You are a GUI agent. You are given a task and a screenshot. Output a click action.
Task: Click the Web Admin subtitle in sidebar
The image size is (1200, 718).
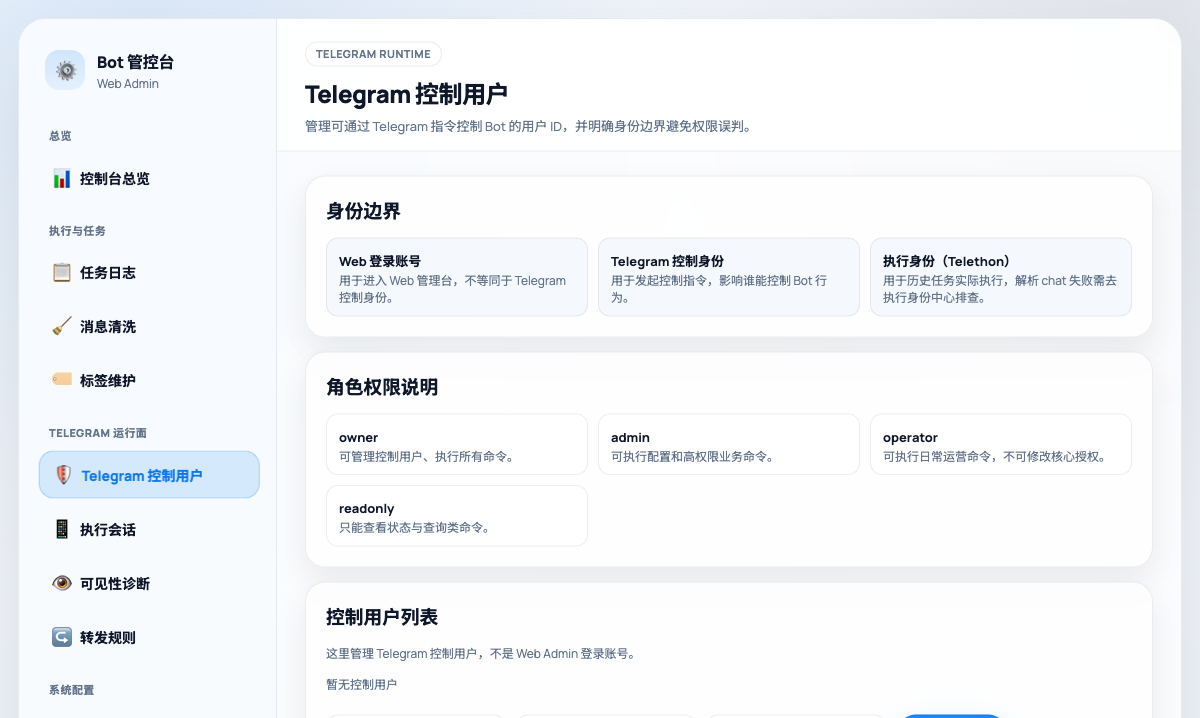click(x=128, y=84)
